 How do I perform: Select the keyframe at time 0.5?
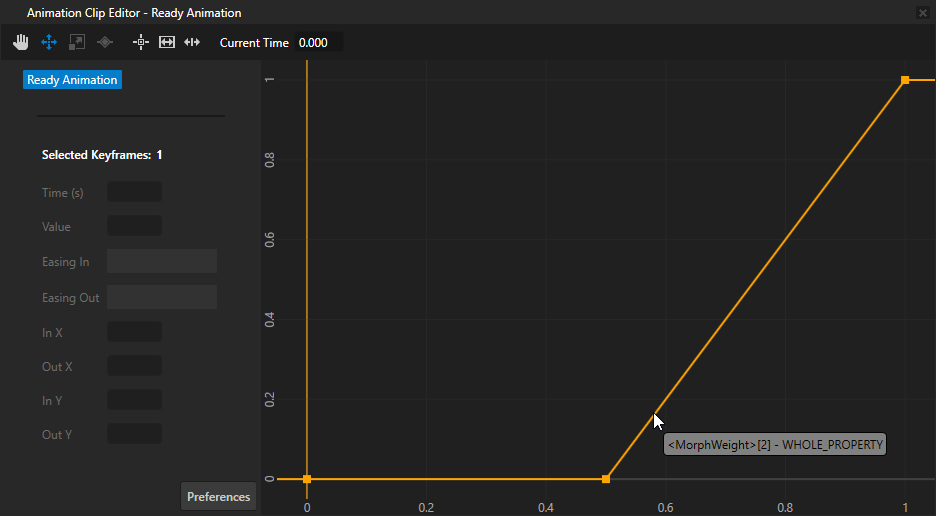pyautogui.click(x=606, y=480)
